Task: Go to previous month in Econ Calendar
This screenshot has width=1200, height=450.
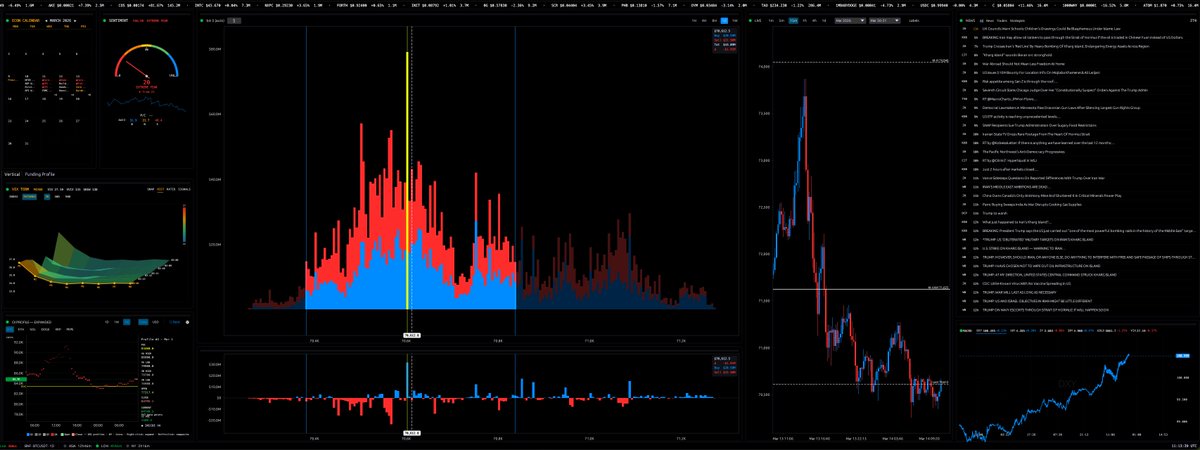Action: point(46,21)
